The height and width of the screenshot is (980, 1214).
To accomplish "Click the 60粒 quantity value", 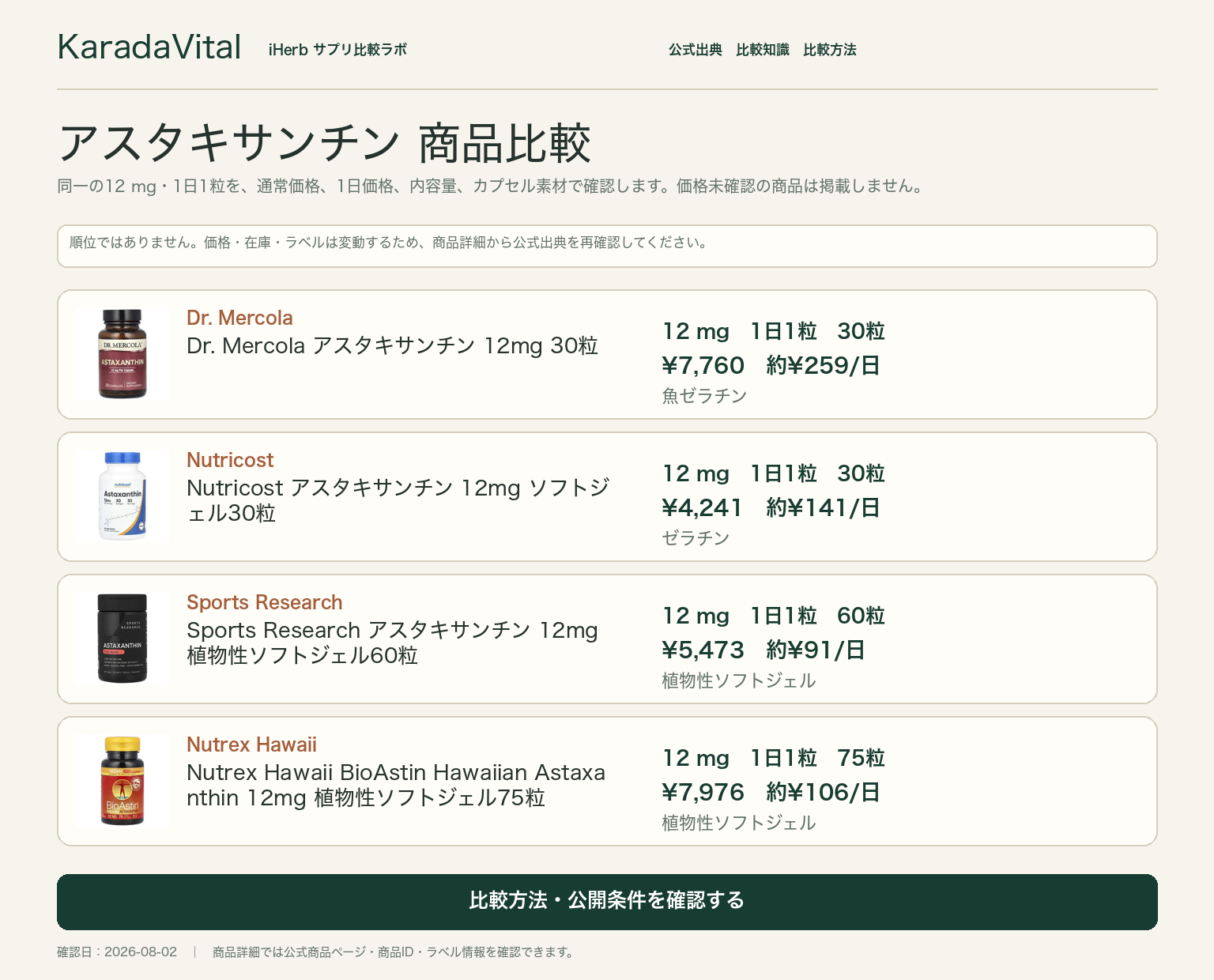I will pos(861,616).
